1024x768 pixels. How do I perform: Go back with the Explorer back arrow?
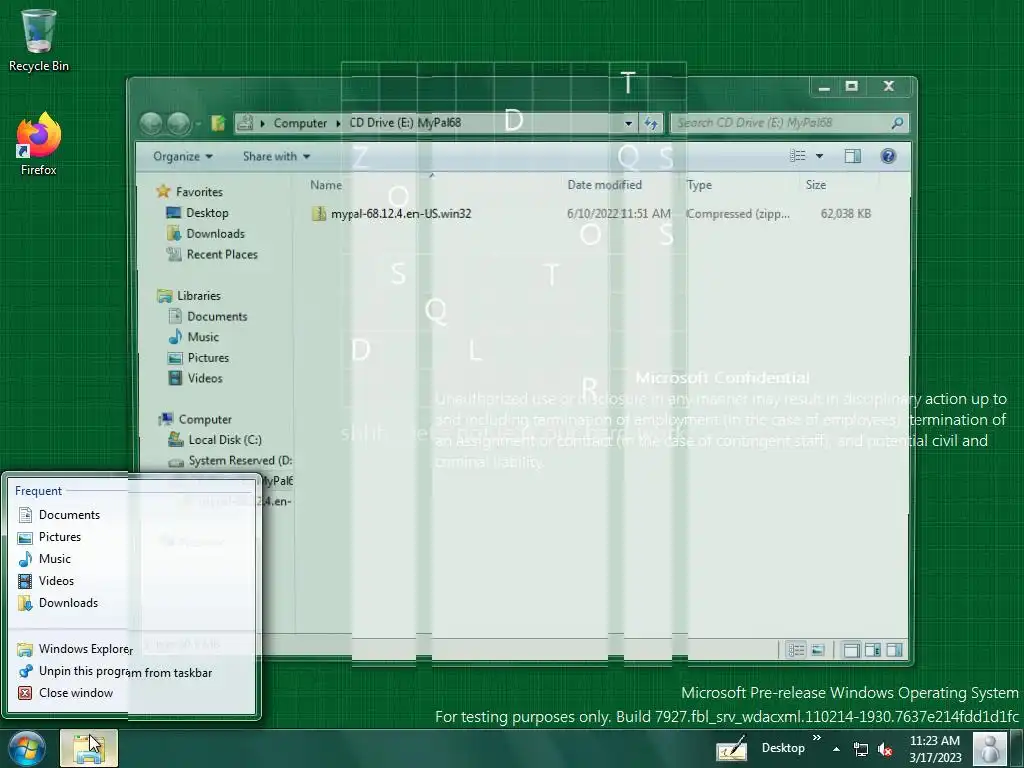[x=152, y=123]
